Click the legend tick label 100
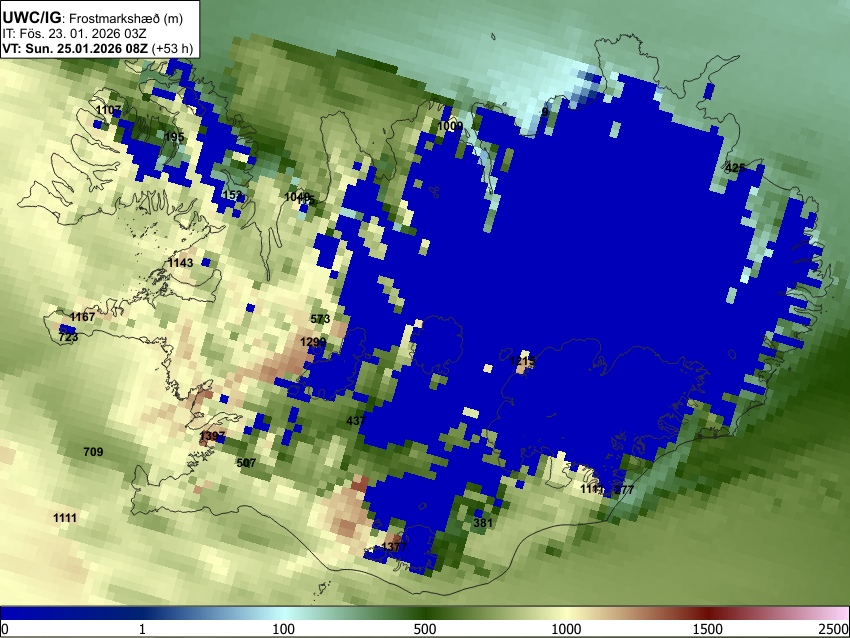This screenshot has width=850, height=638. (x=283, y=629)
